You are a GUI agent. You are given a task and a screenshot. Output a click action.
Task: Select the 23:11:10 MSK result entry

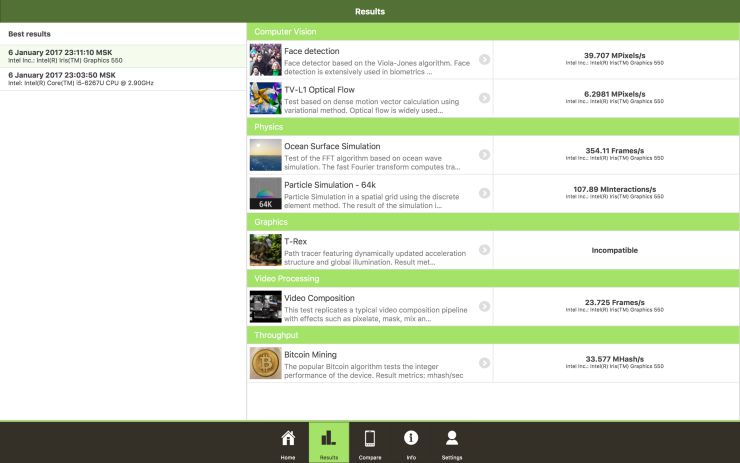click(123, 56)
